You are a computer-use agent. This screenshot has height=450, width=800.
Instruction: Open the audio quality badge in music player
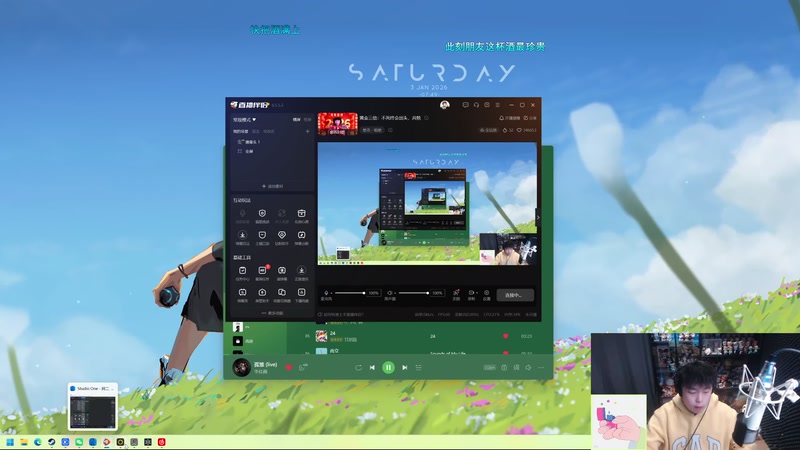click(x=489, y=367)
